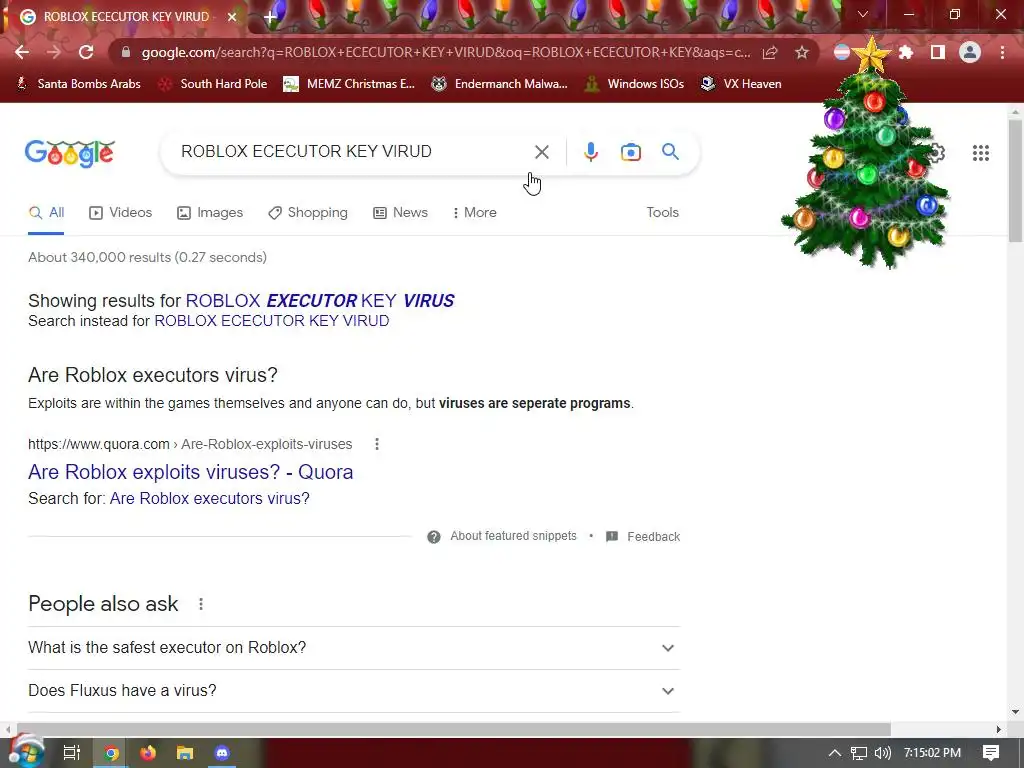Open South Hard Pole bookmark
The height and width of the screenshot is (768, 1024).
(x=214, y=84)
